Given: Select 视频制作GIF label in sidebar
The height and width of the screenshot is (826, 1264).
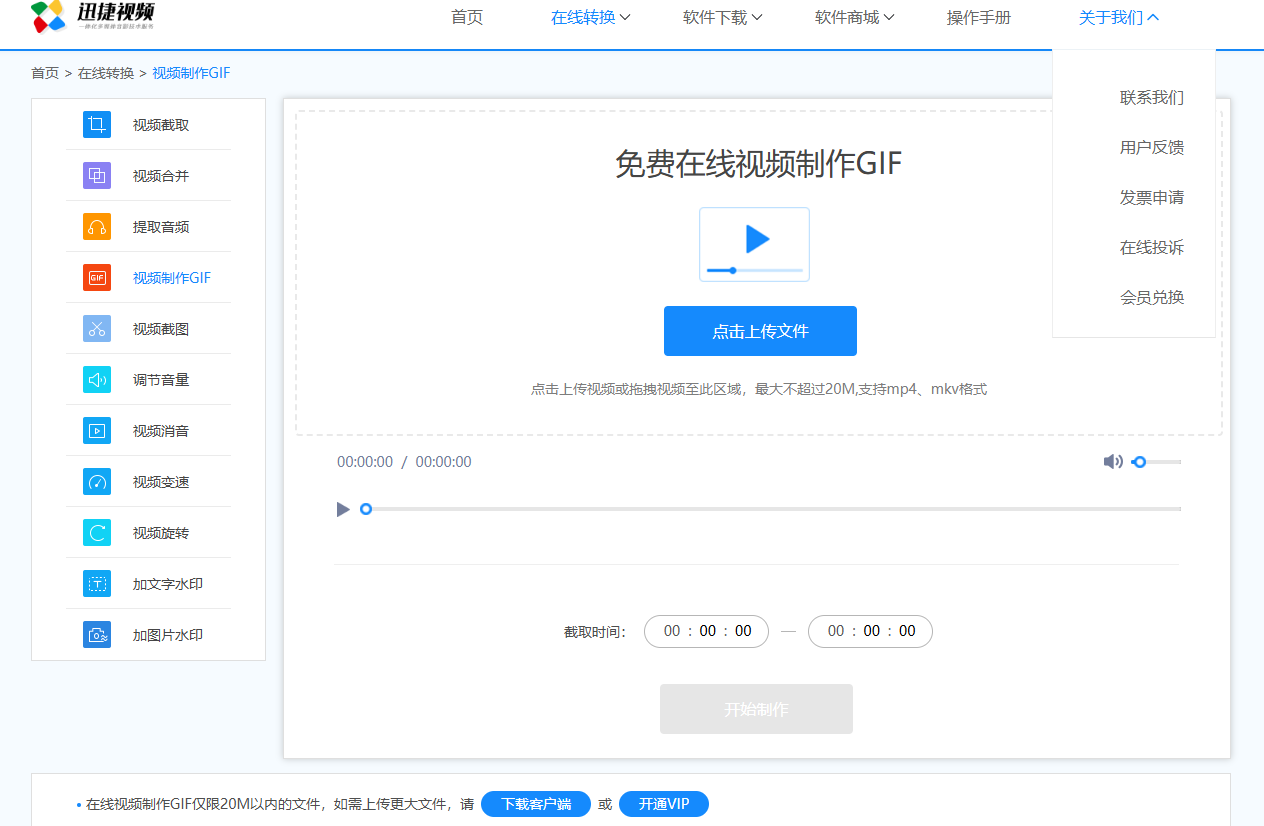Looking at the screenshot, I should 172,278.
